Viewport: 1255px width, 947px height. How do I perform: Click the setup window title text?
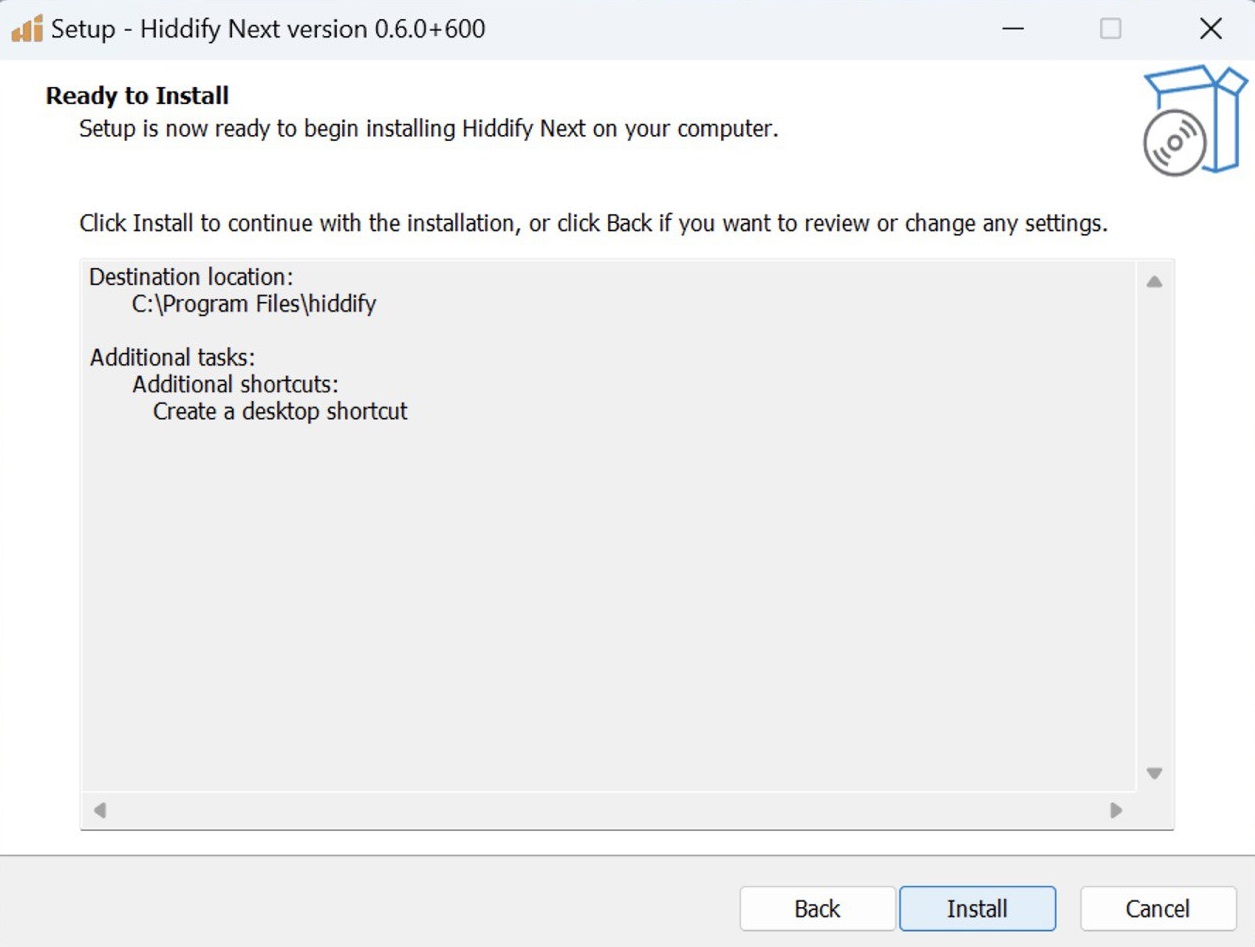tap(268, 29)
